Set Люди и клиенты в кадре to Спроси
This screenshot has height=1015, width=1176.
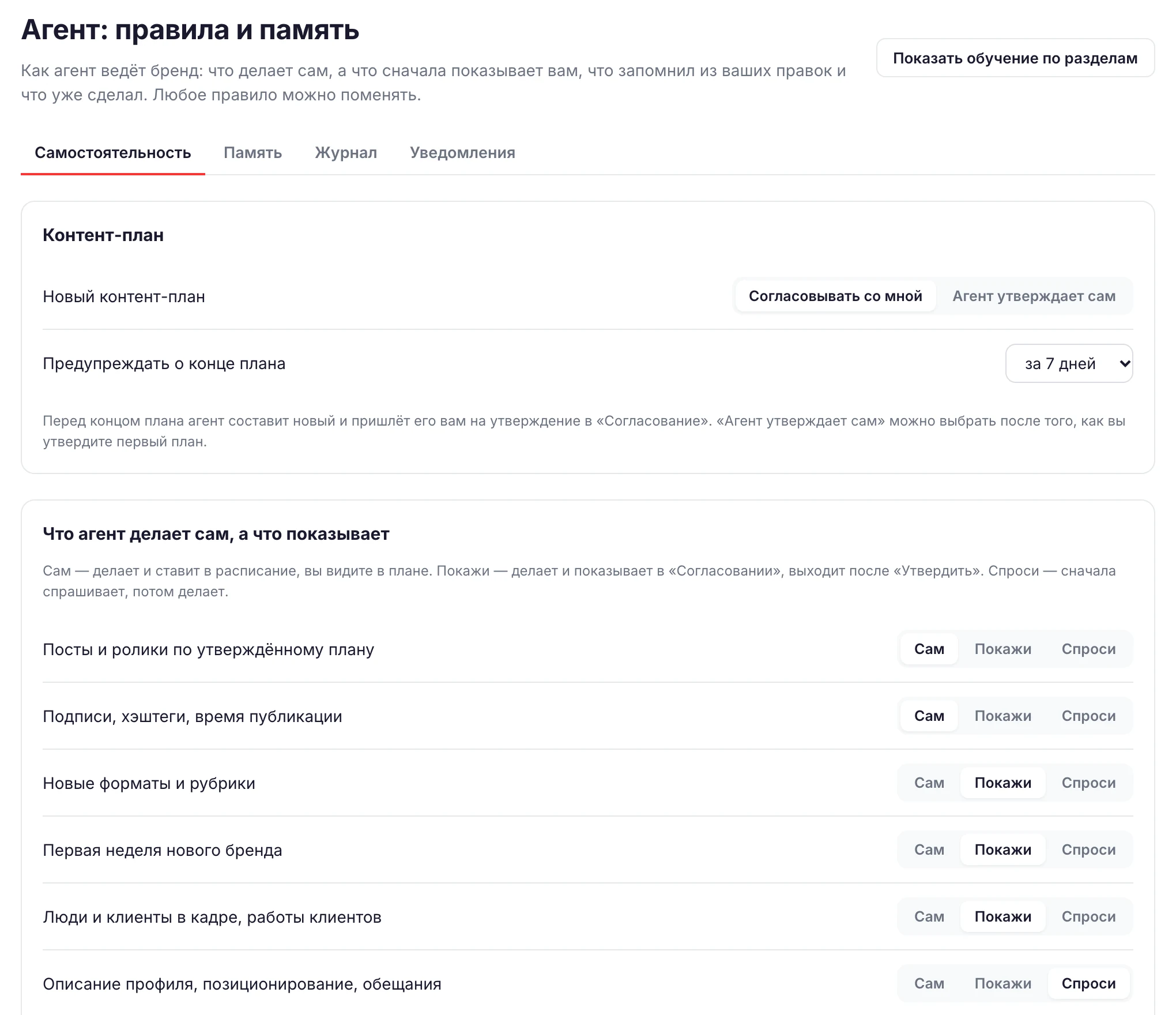(x=1088, y=916)
